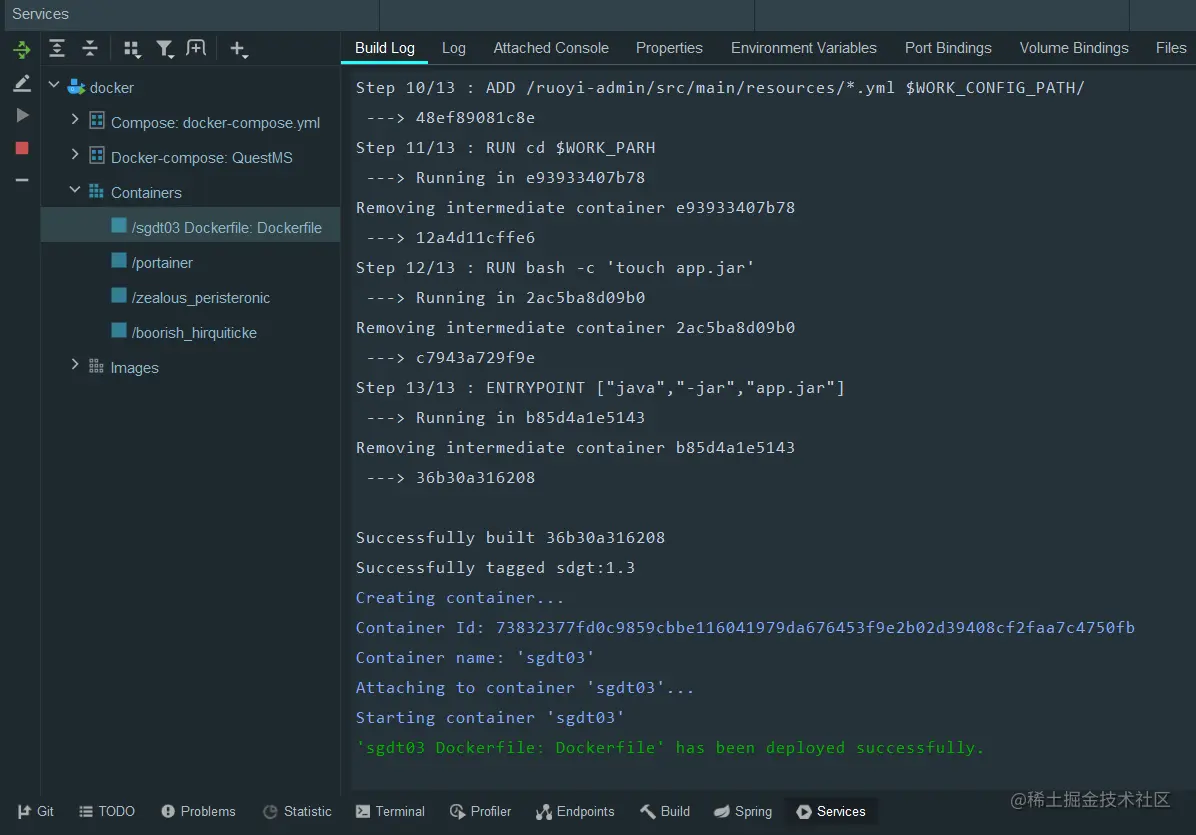Click the Services tool window button
Image resolution: width=1196 pixels, height=835 pixels.
pyautogui.click(x=831, y=811)
